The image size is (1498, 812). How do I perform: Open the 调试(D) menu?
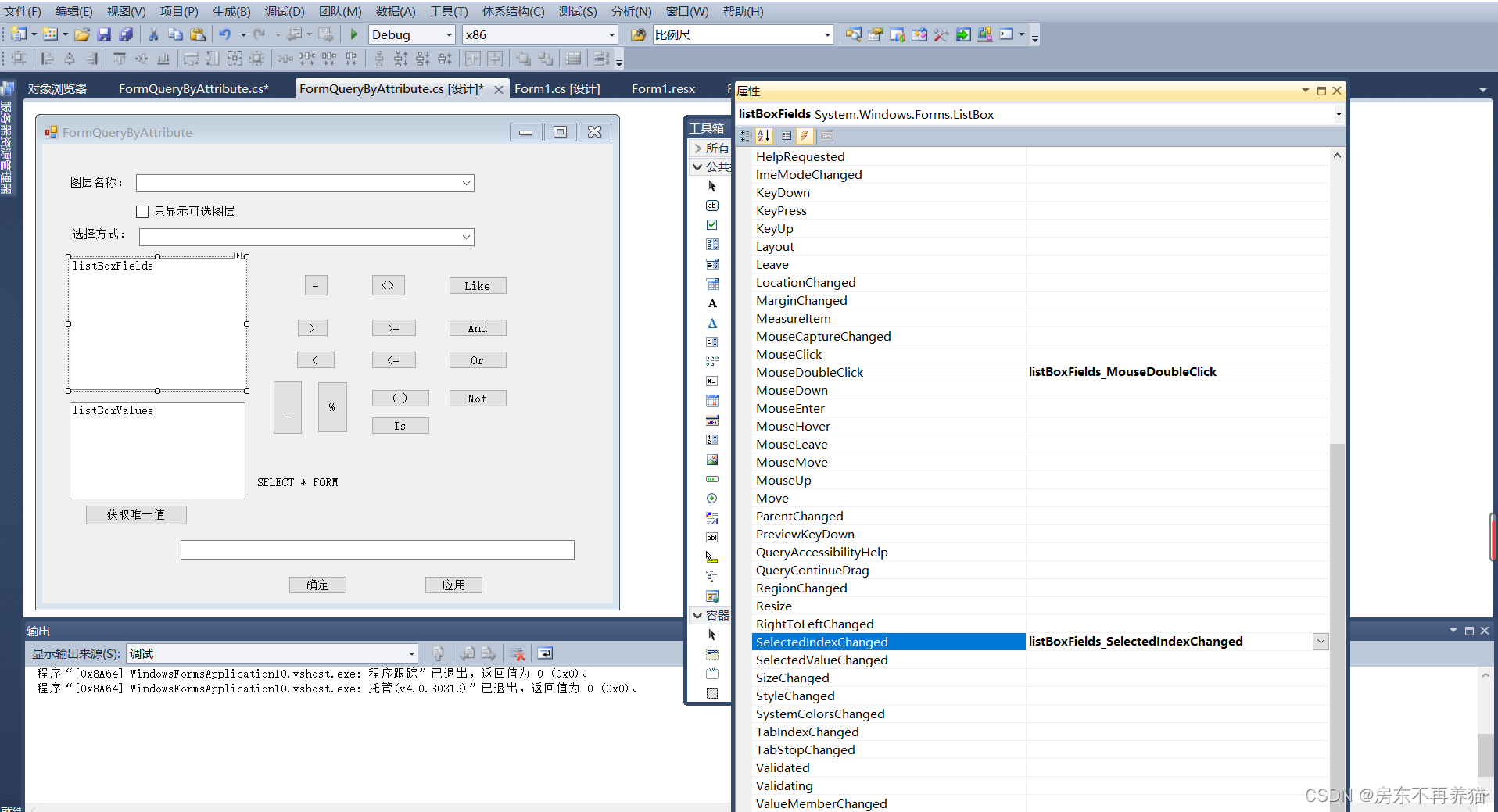(x=285, y=12)
